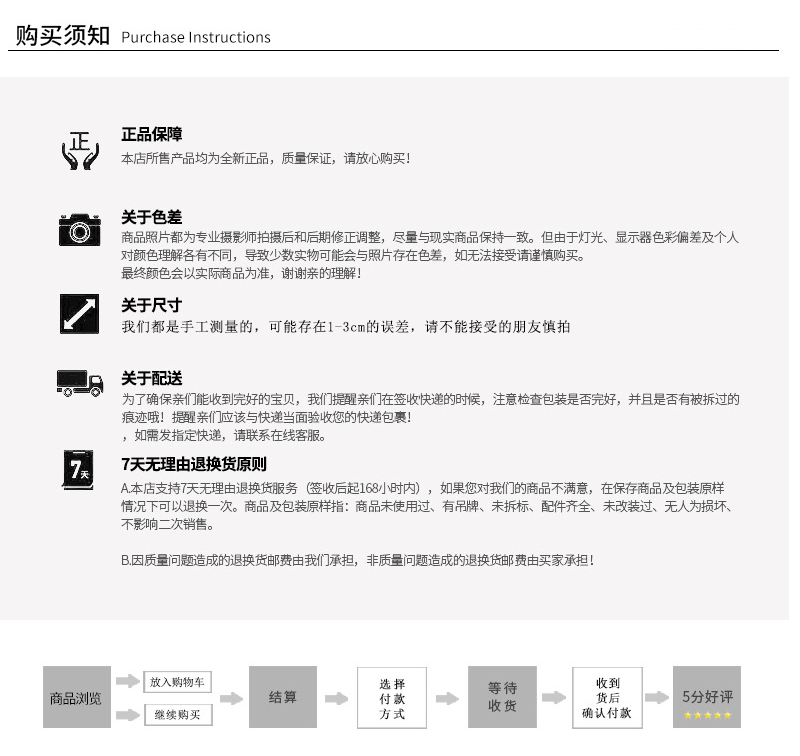Click the 购买须知 Purchase Instructions title
Image resolution: width=800 pixels, height=756 pixels.
(142, 36)
